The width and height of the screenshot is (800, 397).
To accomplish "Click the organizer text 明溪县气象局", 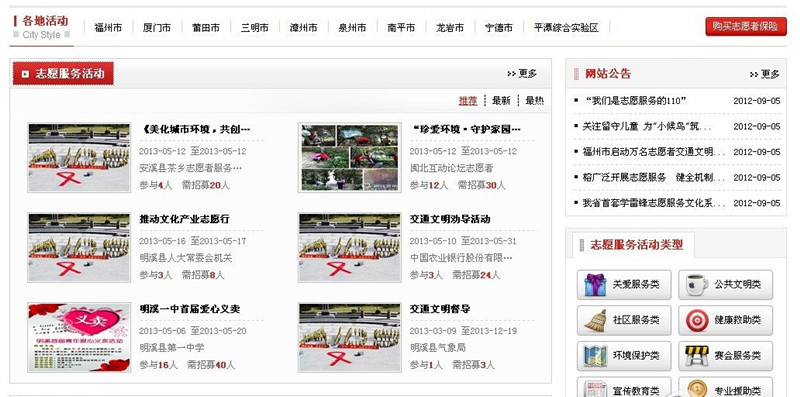I will point(438,348).
